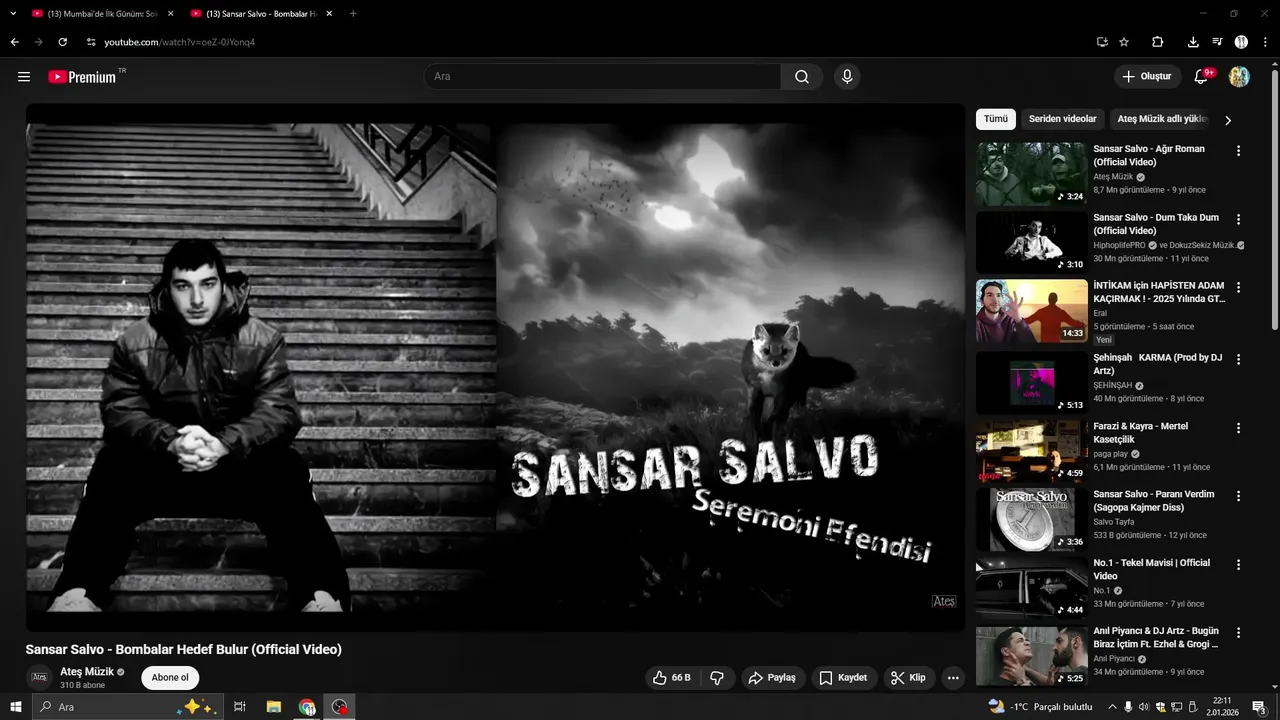Viewport: 1280px width, 720px height.
Task: Open taskbar clock showing 22:11
Action: (1221, 707)
